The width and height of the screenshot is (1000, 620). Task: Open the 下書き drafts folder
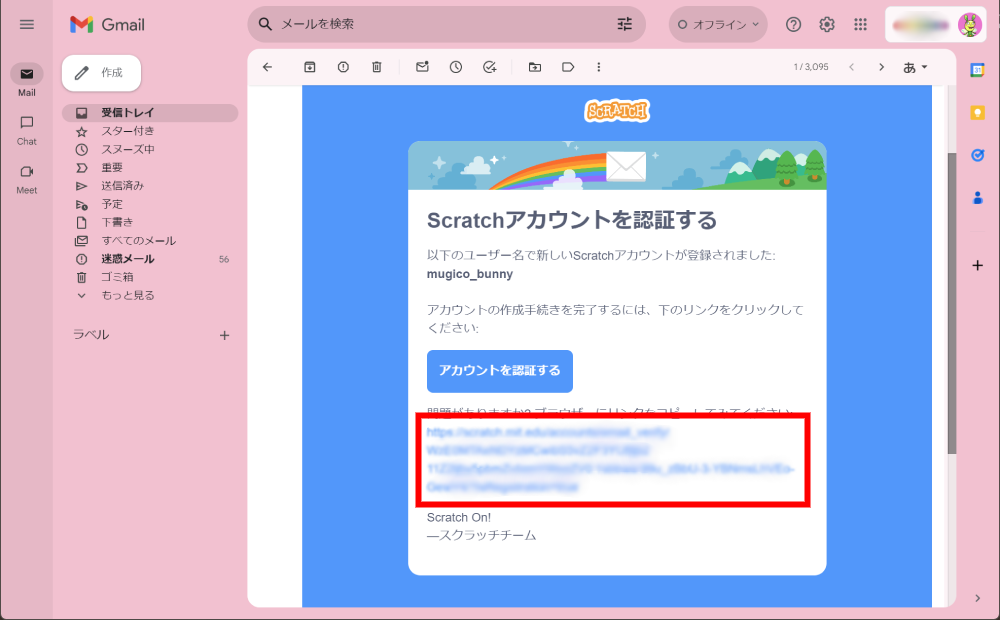coord(150,223)
